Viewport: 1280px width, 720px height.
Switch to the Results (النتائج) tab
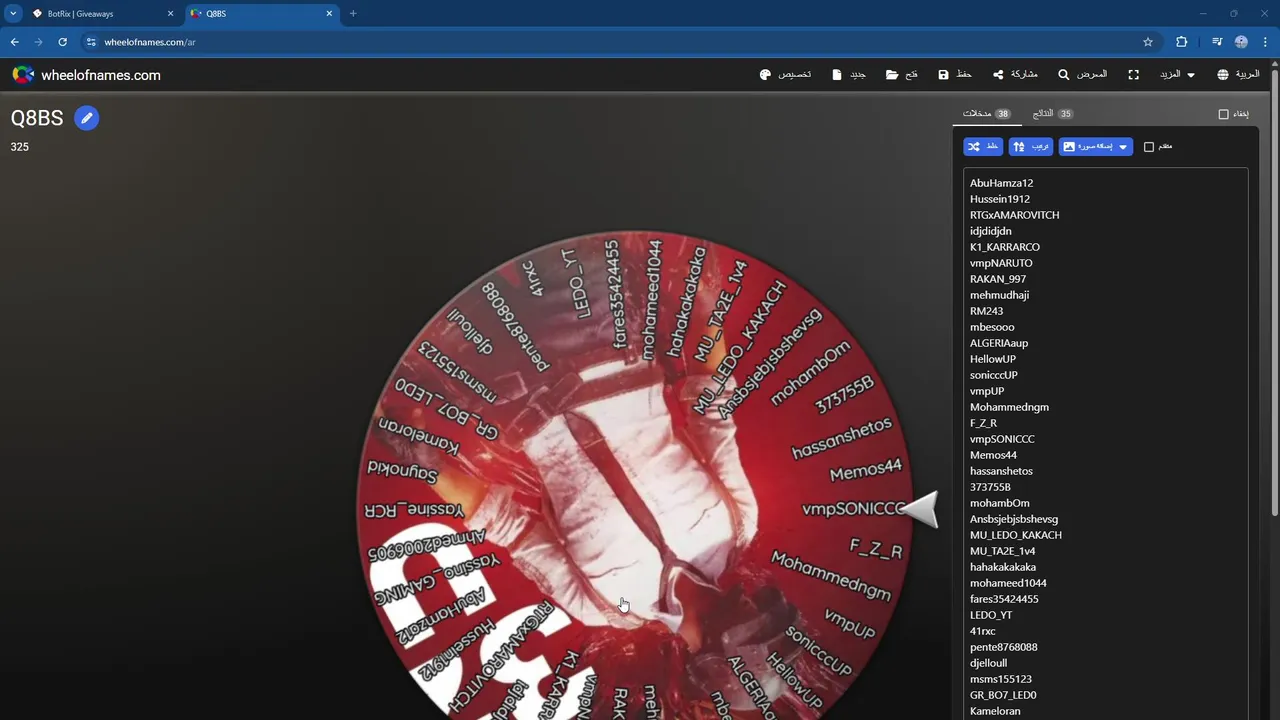pyautogui.click(x=1052, y=114)
